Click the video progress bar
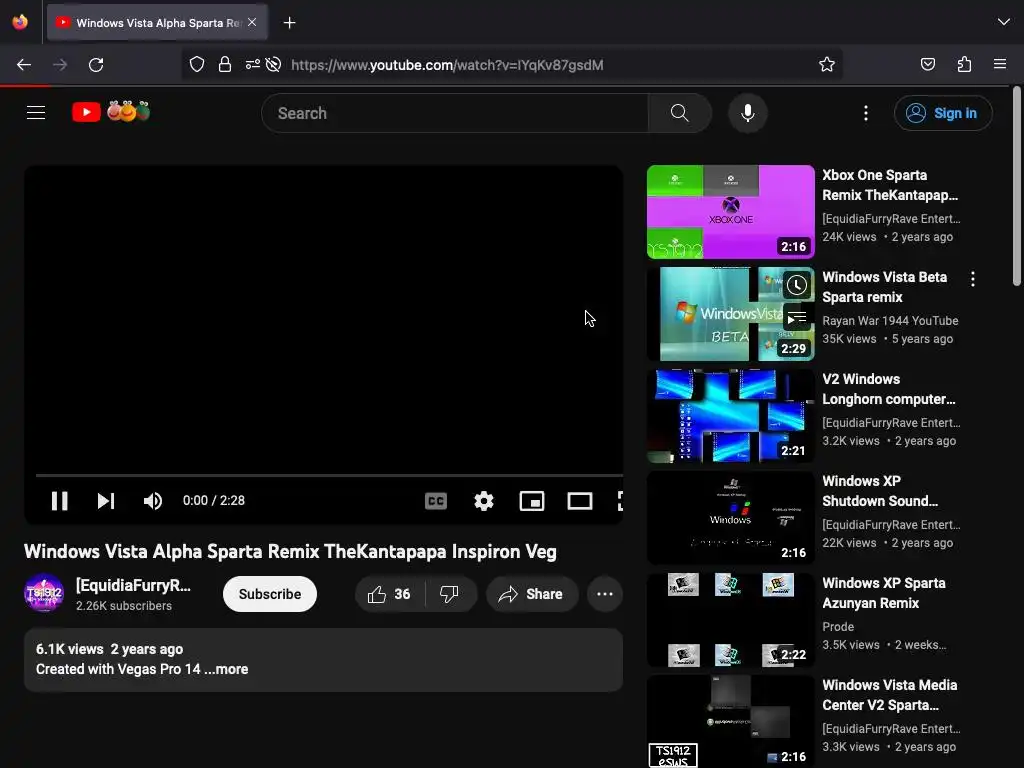Screen dimensions: 1024x768 click(329, 475)
